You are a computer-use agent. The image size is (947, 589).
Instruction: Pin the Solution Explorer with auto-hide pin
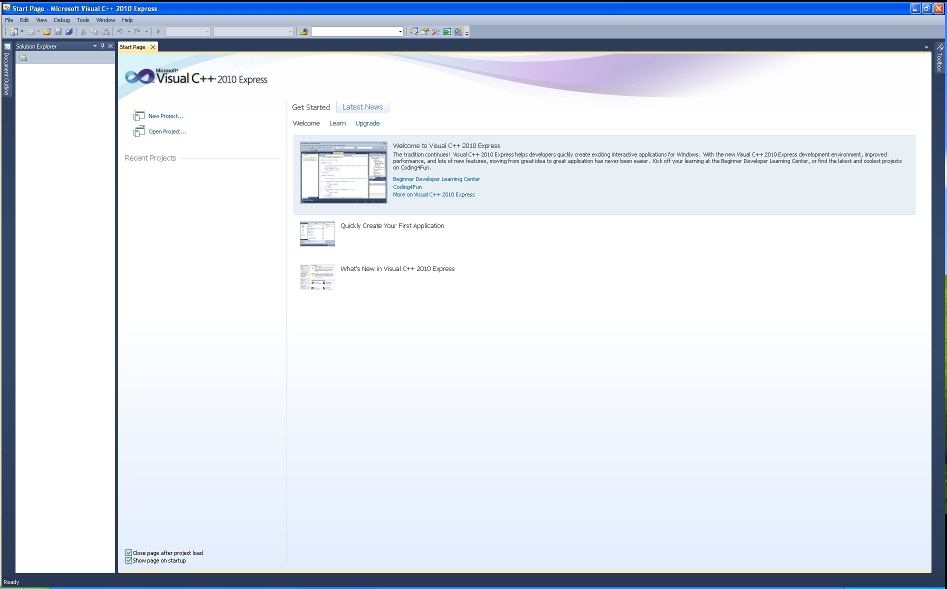tap(102, 46)
